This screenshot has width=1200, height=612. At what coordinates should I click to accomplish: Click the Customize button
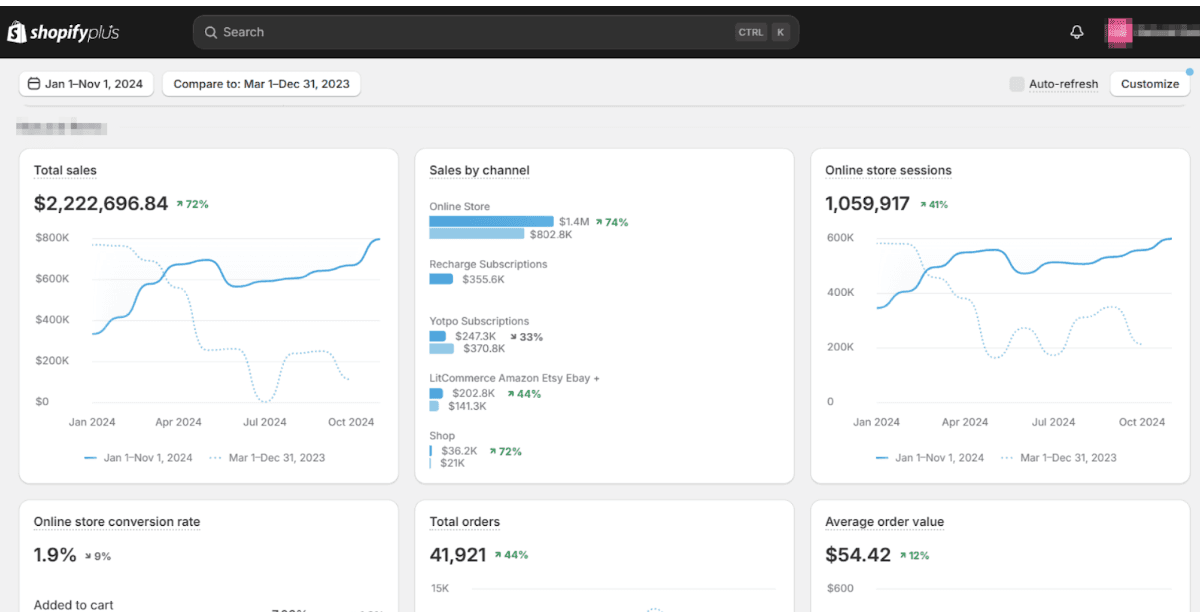click(x=1150, y=84)
